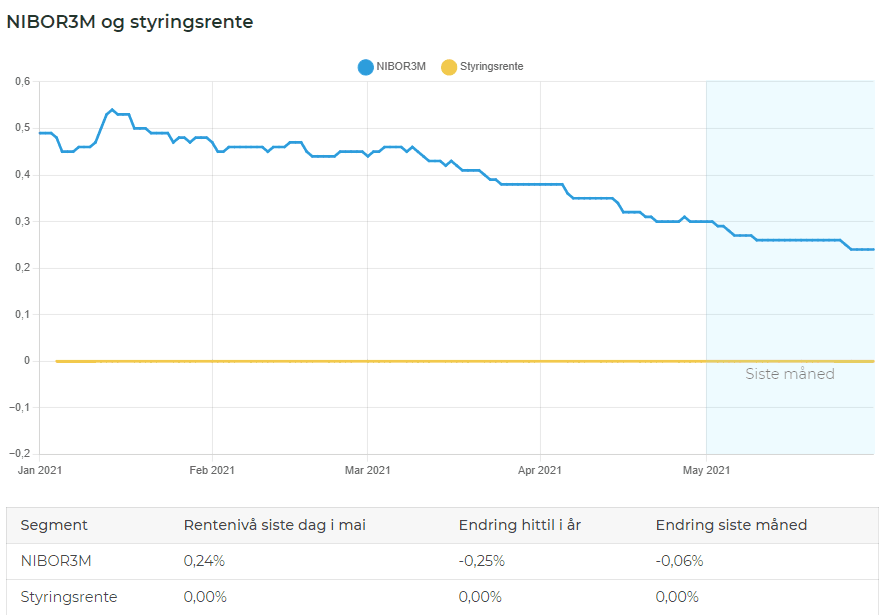This screenshot has height=615, width=882.
Task: Click the Segment column header
Action: click(x=54, y=526)
